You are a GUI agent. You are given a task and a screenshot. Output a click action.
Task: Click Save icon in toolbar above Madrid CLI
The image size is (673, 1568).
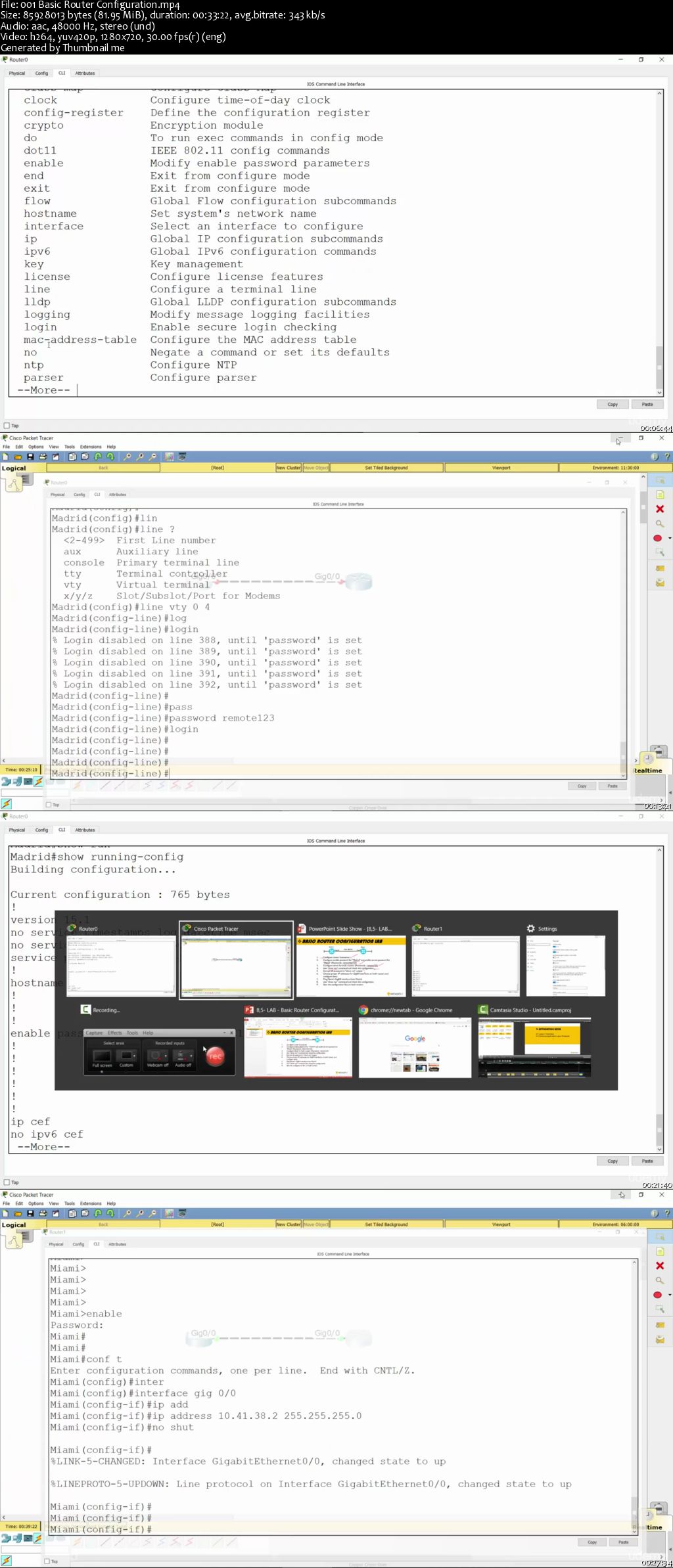click(30, 457)
